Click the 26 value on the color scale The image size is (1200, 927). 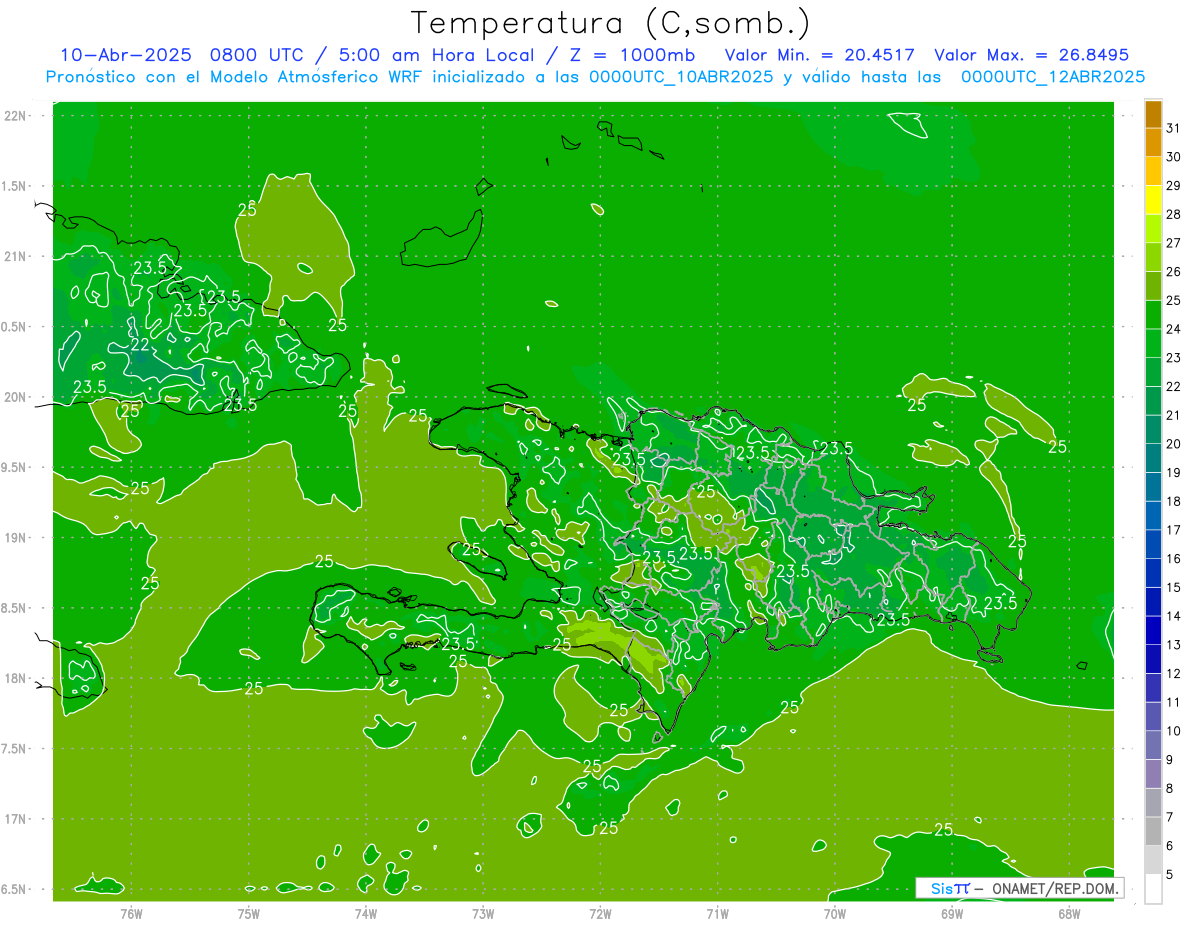(x=1174, y=272)
